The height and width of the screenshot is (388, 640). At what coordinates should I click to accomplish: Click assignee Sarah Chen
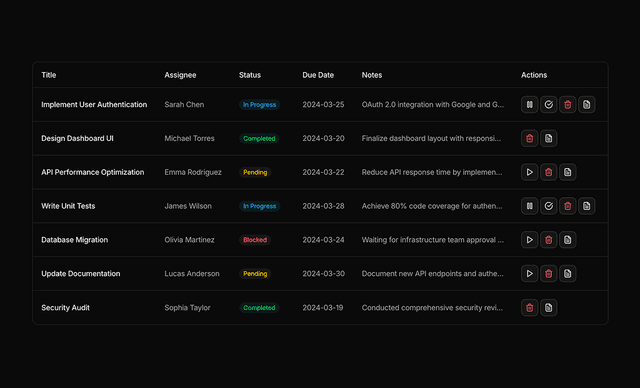(184, 104)
